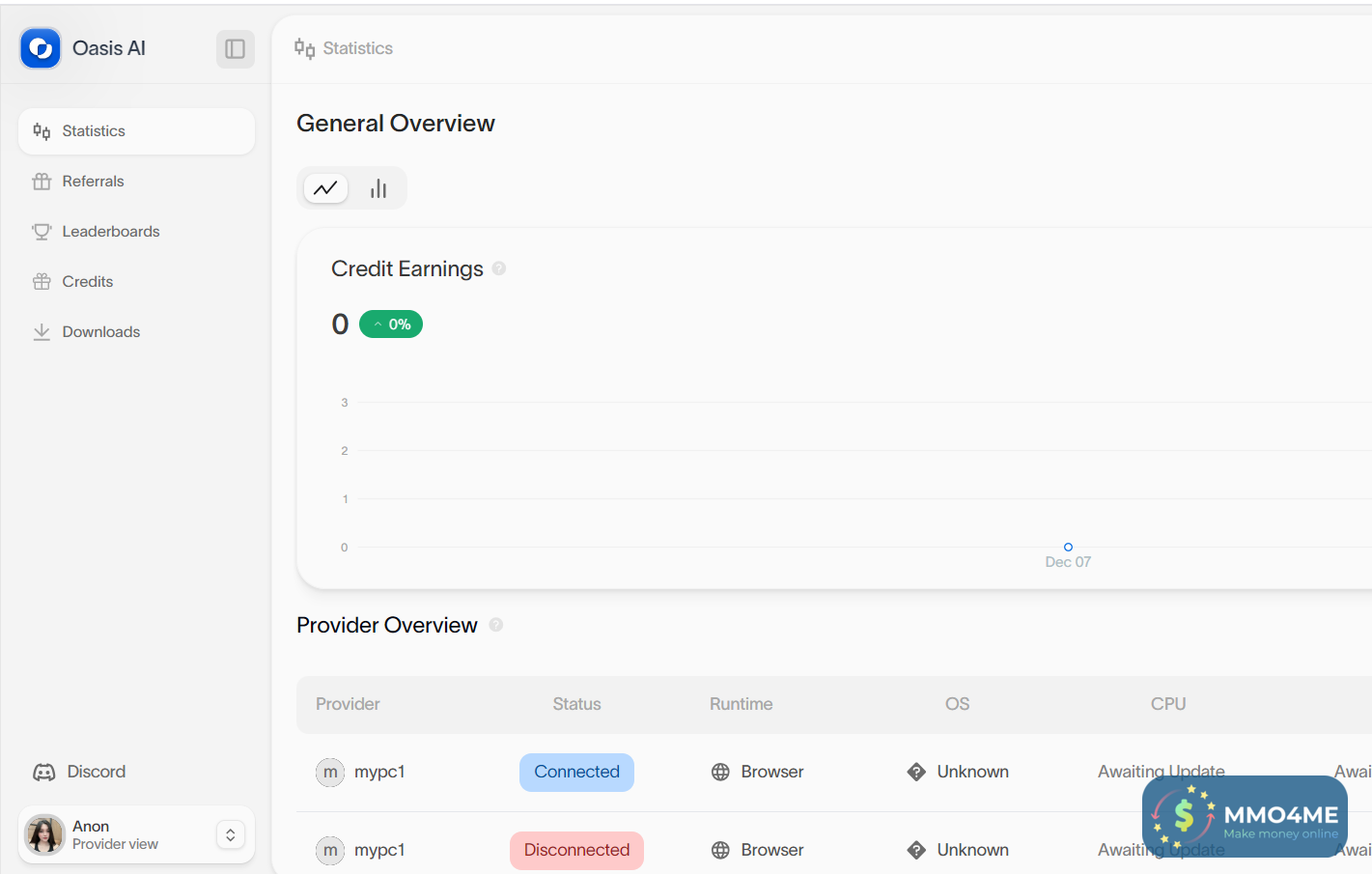Select Credits in the sidebar

coord(87,282)
